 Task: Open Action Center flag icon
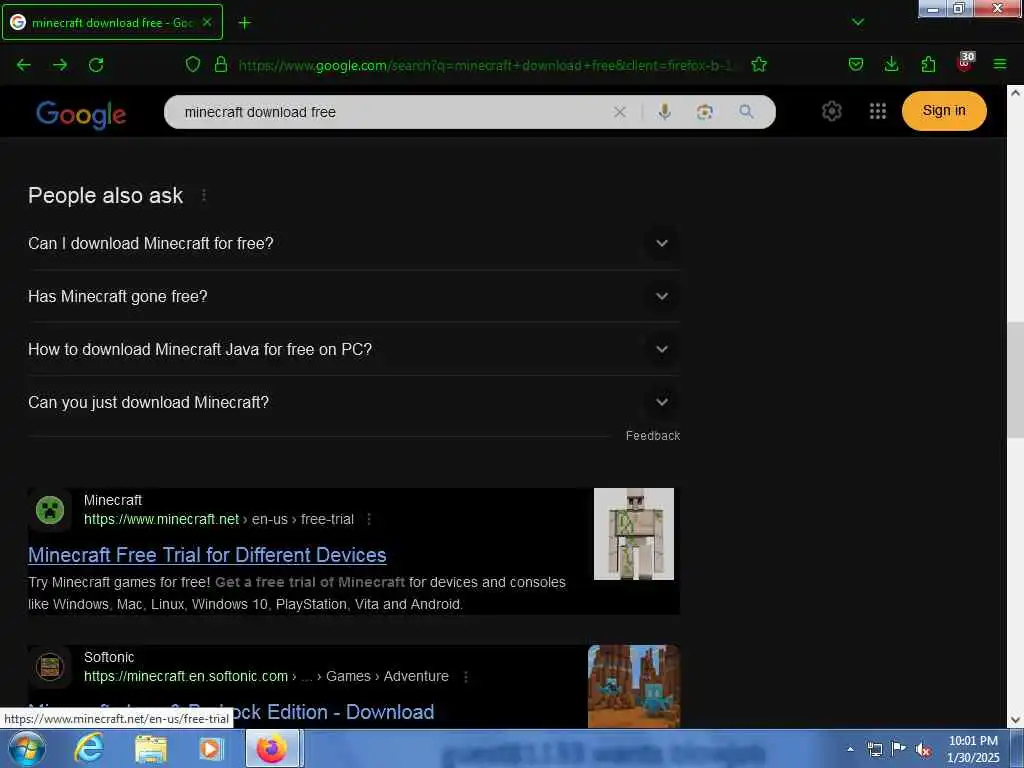(899, 749)
